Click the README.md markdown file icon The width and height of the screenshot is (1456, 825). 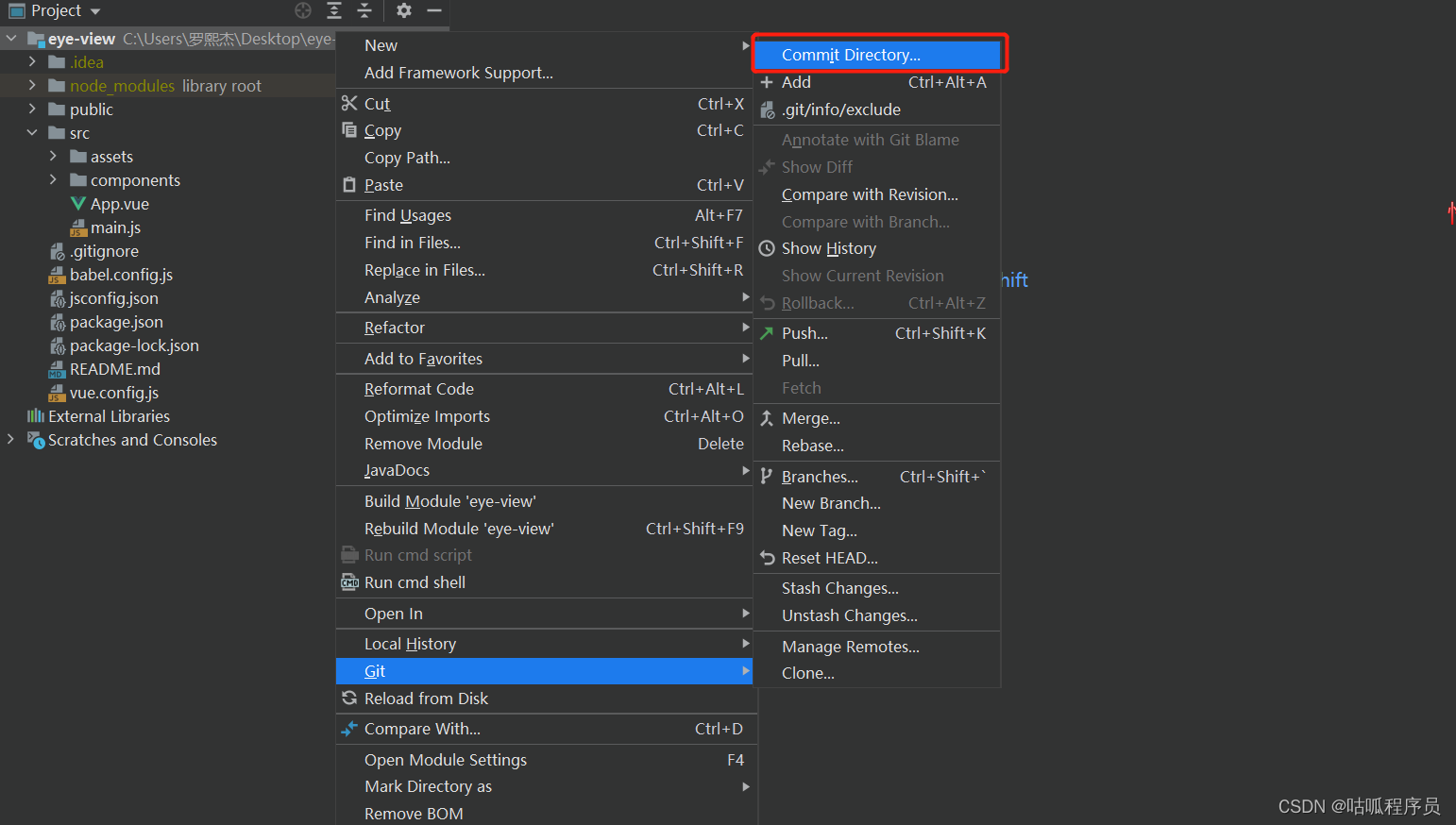(57, 369)
